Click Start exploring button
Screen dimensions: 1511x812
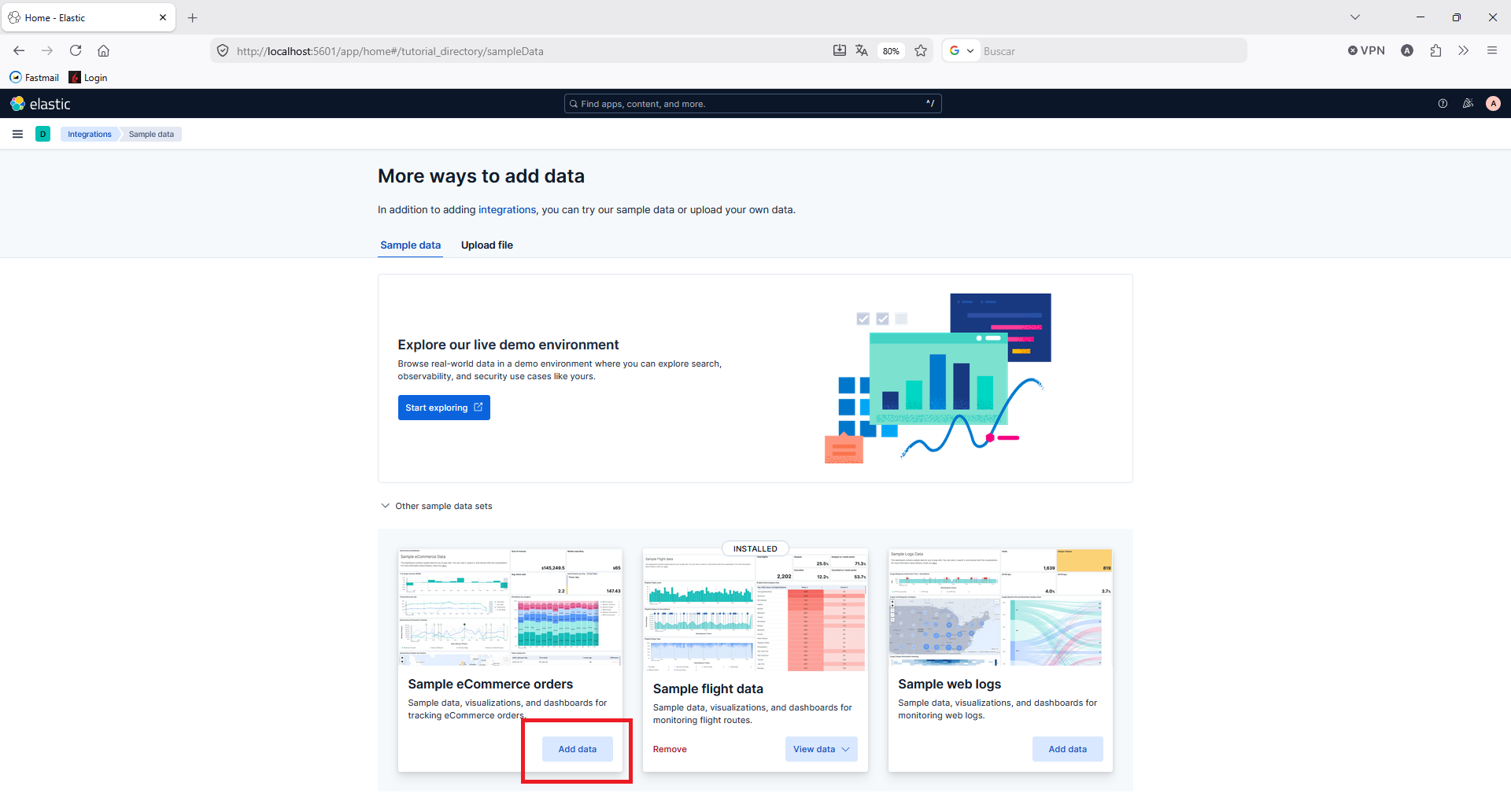(x=444, y=408)
